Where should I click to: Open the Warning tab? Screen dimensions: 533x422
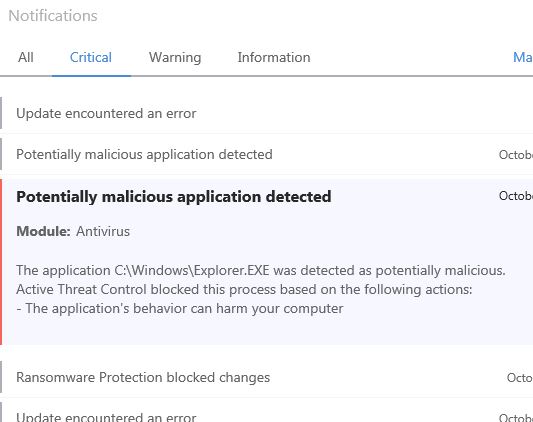click(x=175, y=57)
